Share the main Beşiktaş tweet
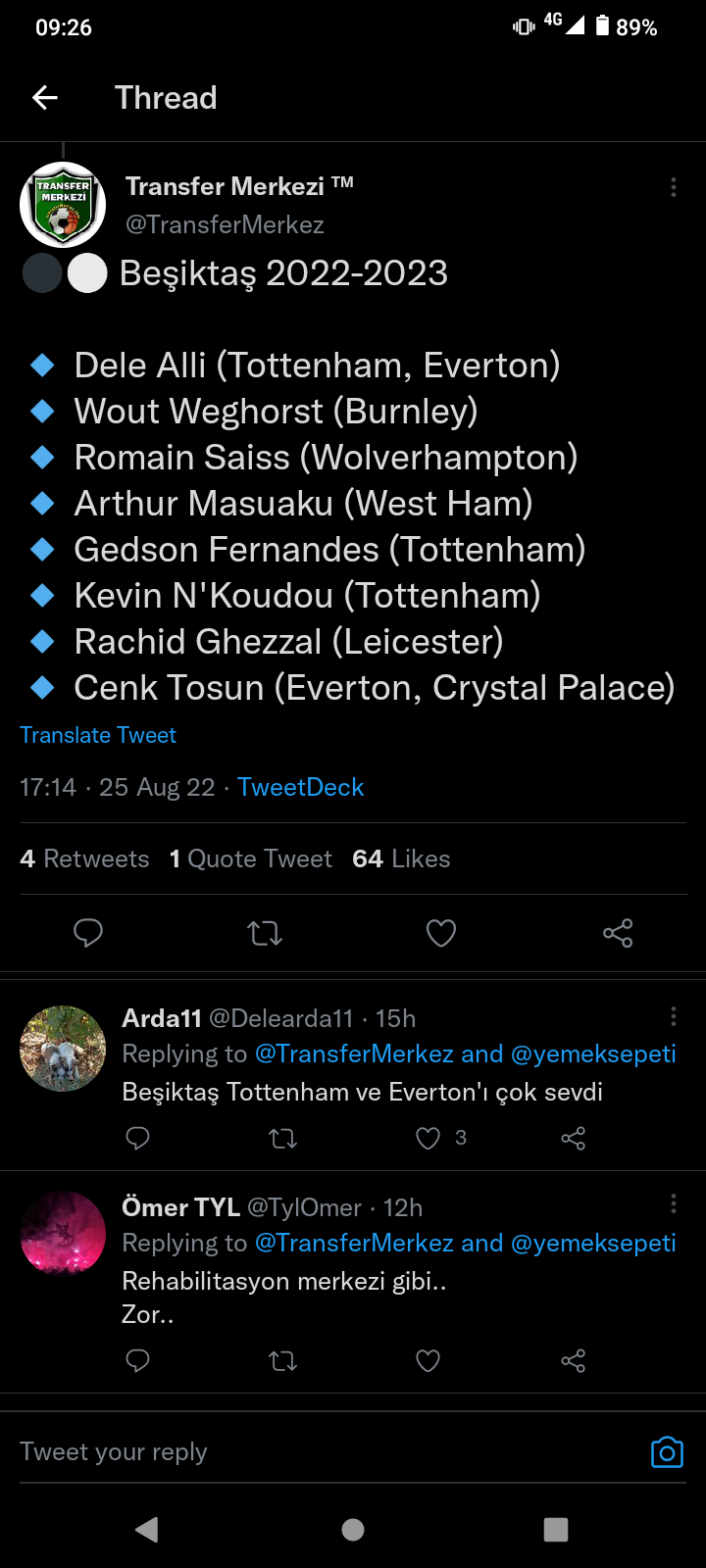The image size is (706, 1568). [x=618, y=933]
